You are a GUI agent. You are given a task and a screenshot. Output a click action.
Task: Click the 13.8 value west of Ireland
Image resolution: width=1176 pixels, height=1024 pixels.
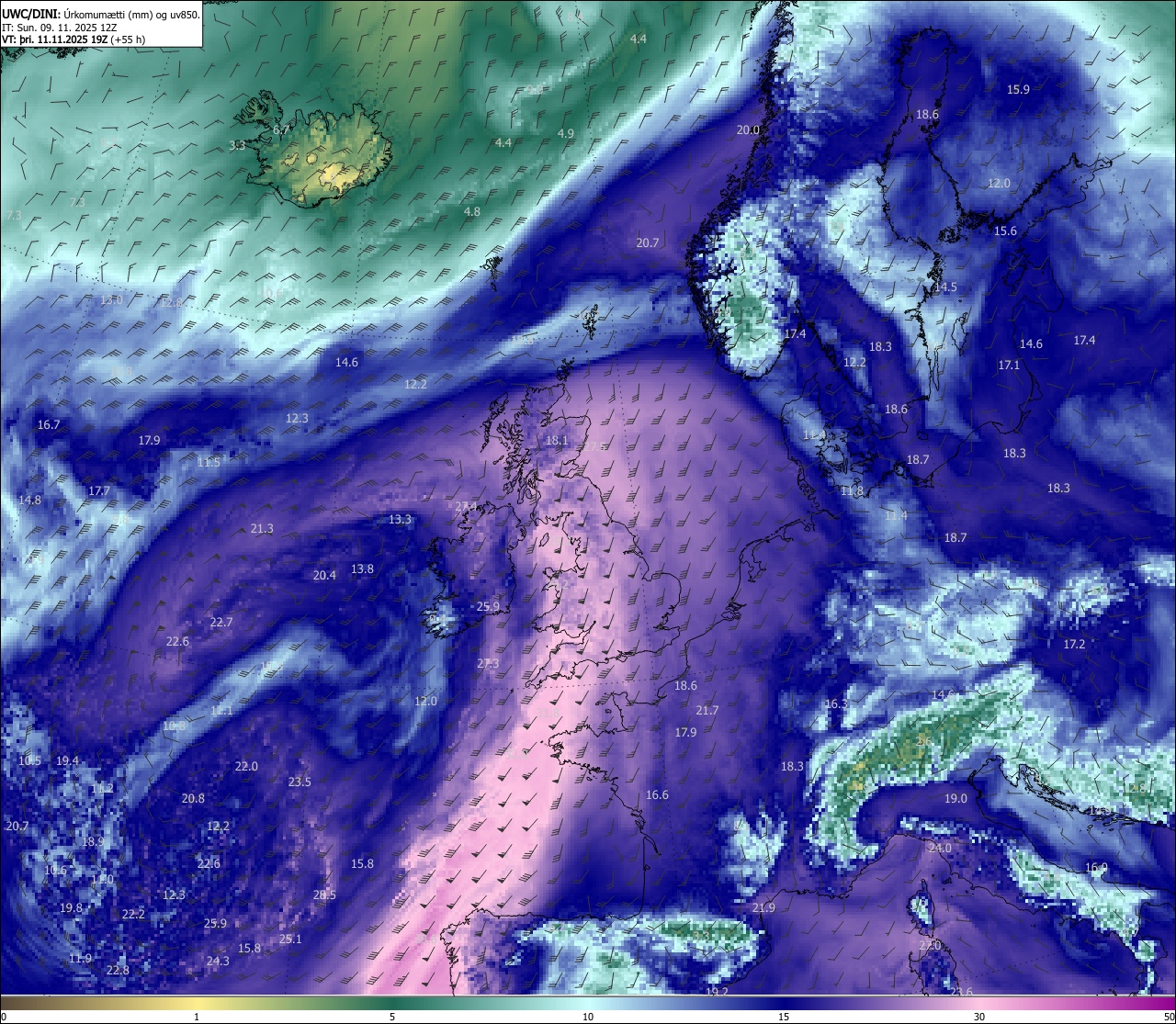point(362,568)
